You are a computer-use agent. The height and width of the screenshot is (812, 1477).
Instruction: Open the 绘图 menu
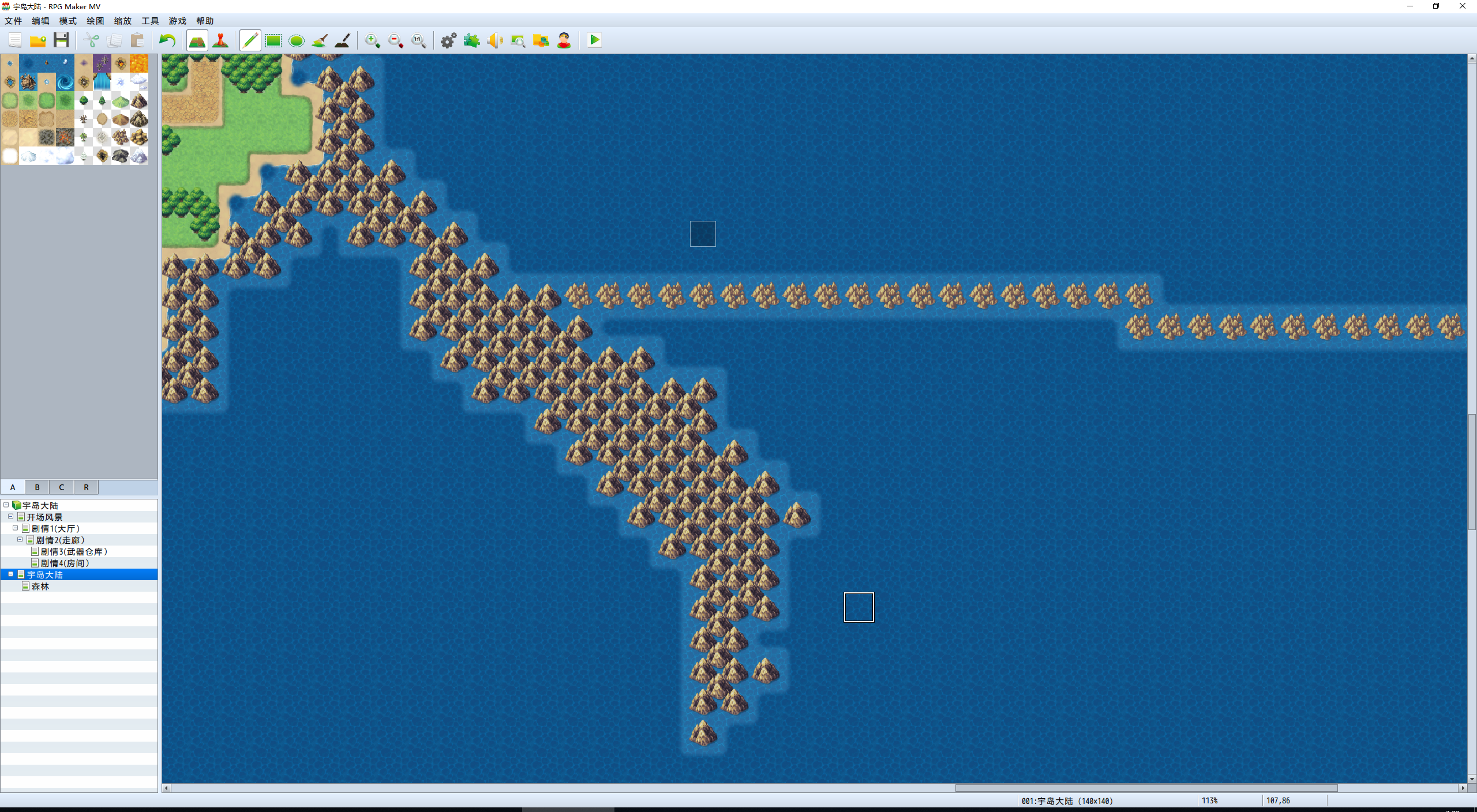[95, 21]
